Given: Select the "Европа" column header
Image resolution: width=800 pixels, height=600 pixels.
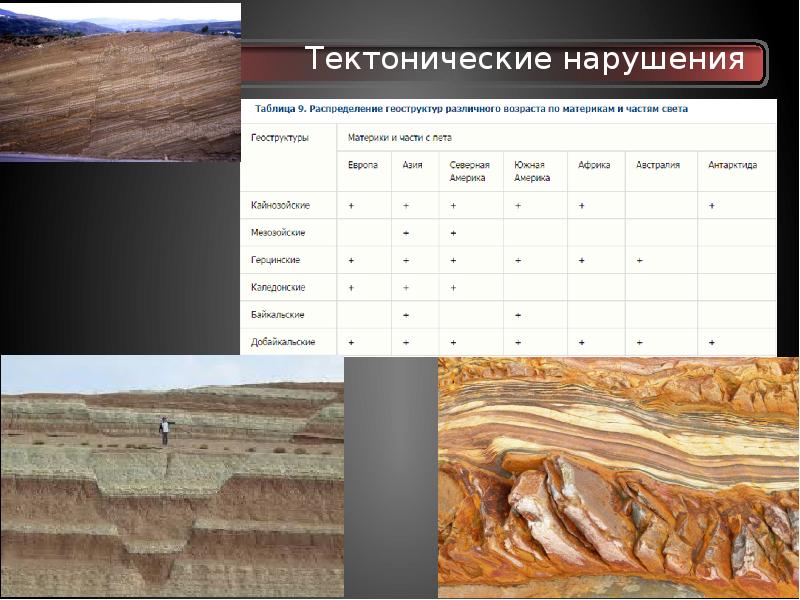Looking at the screenshot, I should 362,165.
